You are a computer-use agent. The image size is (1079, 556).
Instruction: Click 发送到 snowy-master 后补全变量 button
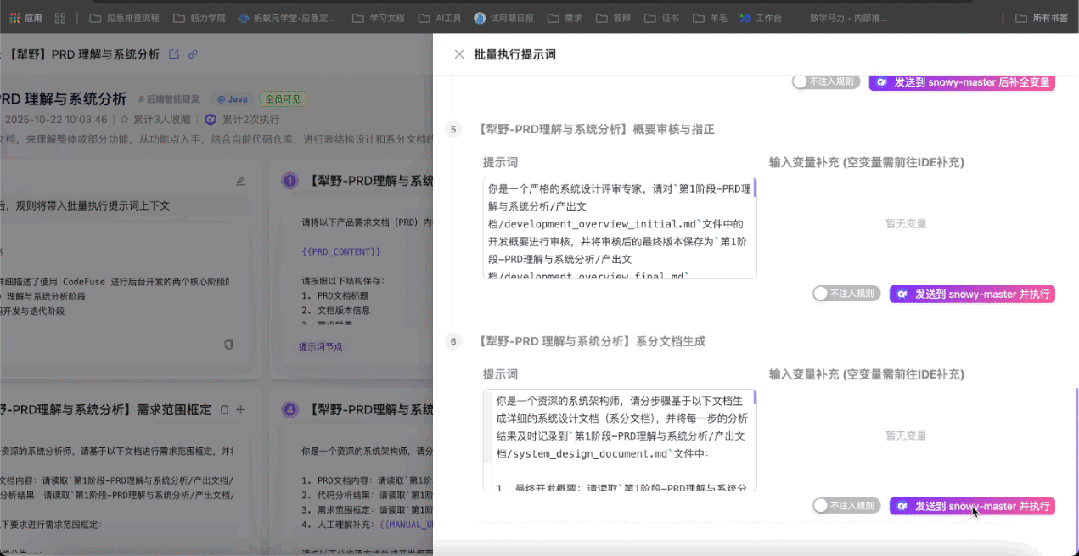pos(961,82)
